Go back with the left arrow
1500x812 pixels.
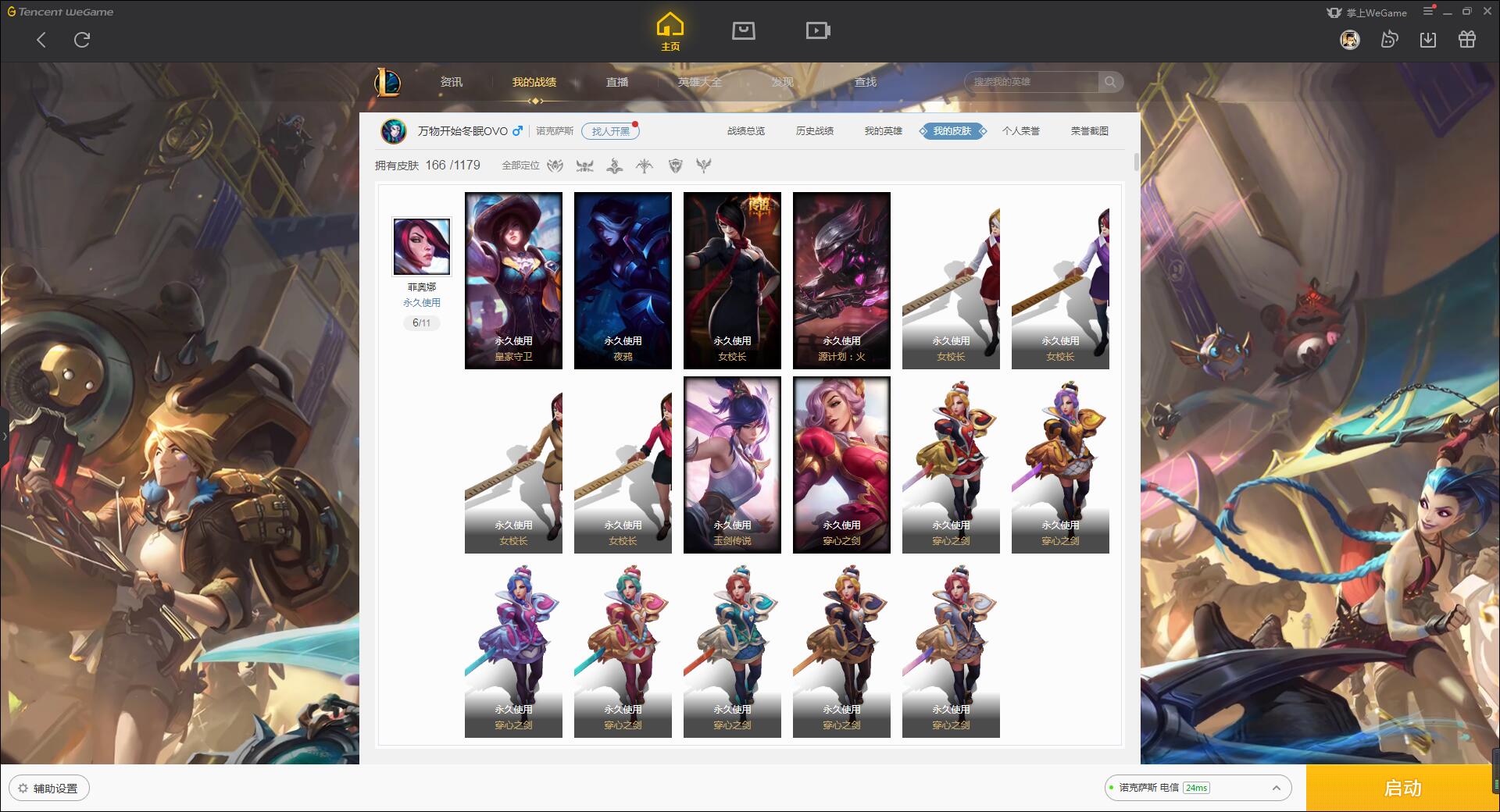(41, 40)
